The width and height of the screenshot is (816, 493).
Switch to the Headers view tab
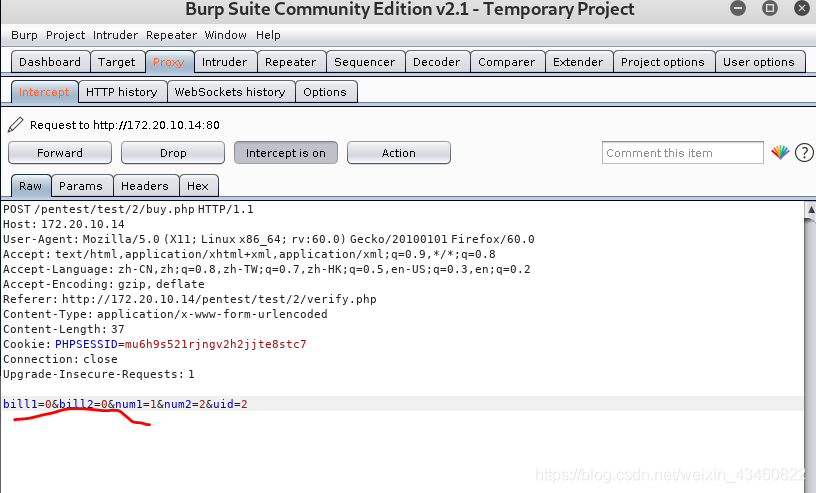pyautogui.click(x=145, y=186)
